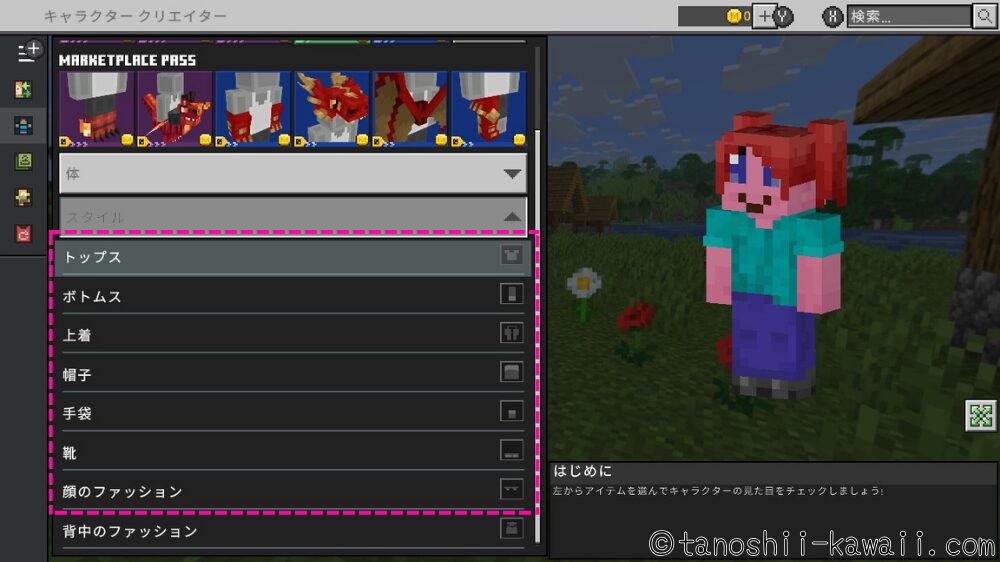
Task: Click the green rotate-character icon beside preview
Action: (980, 415)
